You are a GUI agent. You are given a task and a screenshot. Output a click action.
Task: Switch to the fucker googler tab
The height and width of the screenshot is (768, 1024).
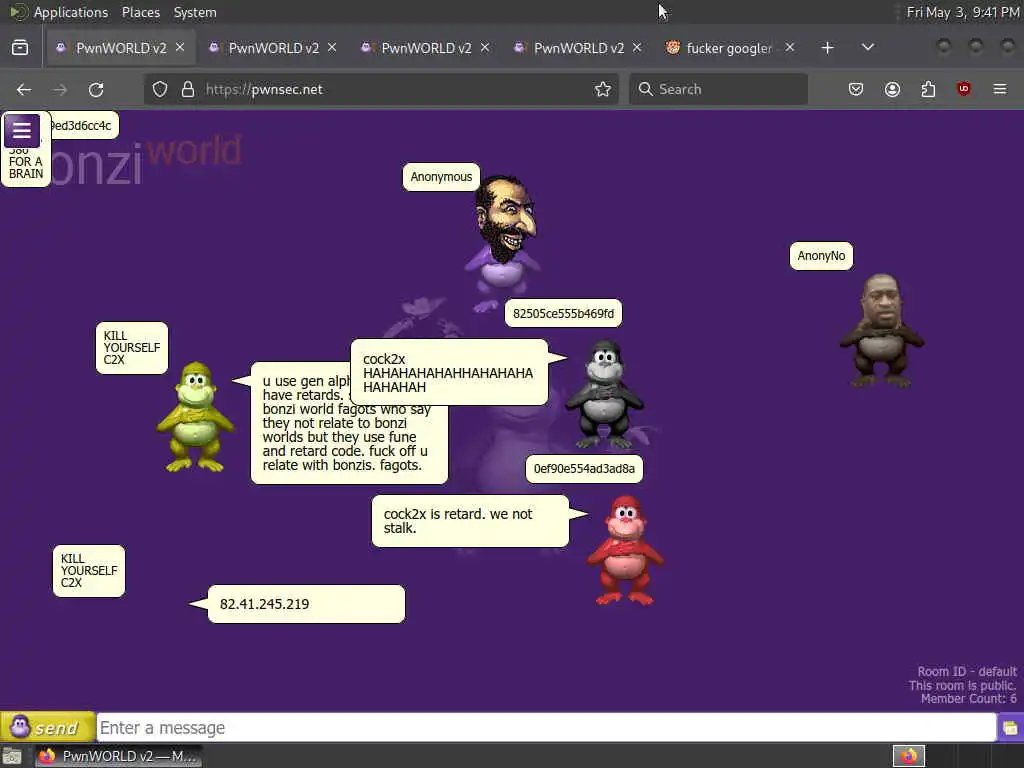728,48
